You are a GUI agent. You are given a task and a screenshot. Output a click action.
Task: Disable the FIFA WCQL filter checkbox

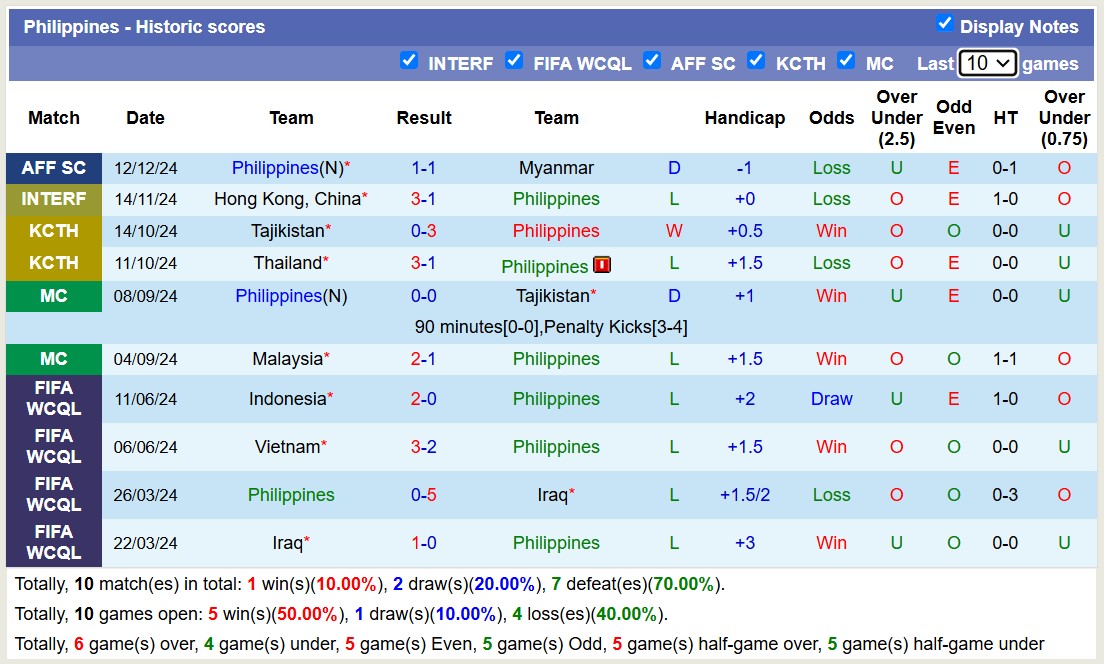tap(515, 61)
